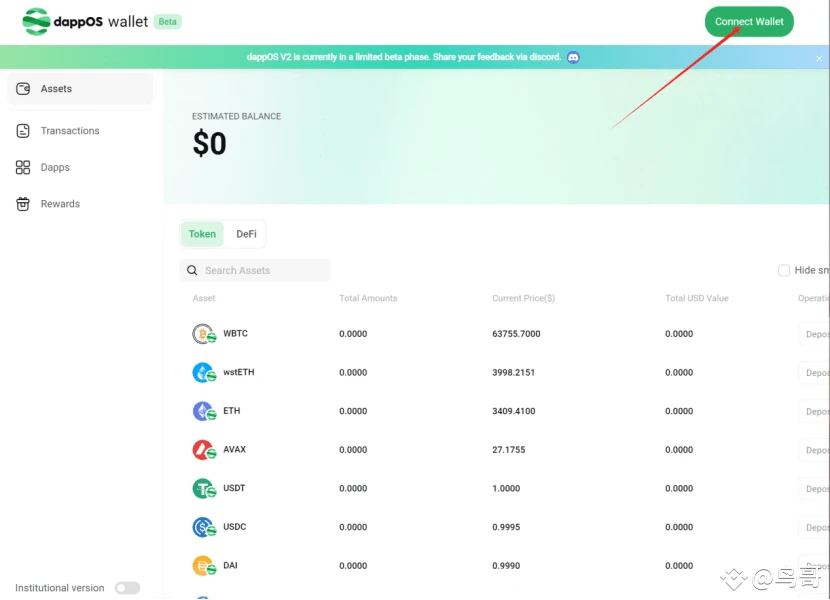Screen dimensions: 830x600
Task: Open the Assets menu item
Action: click(80, 88)
